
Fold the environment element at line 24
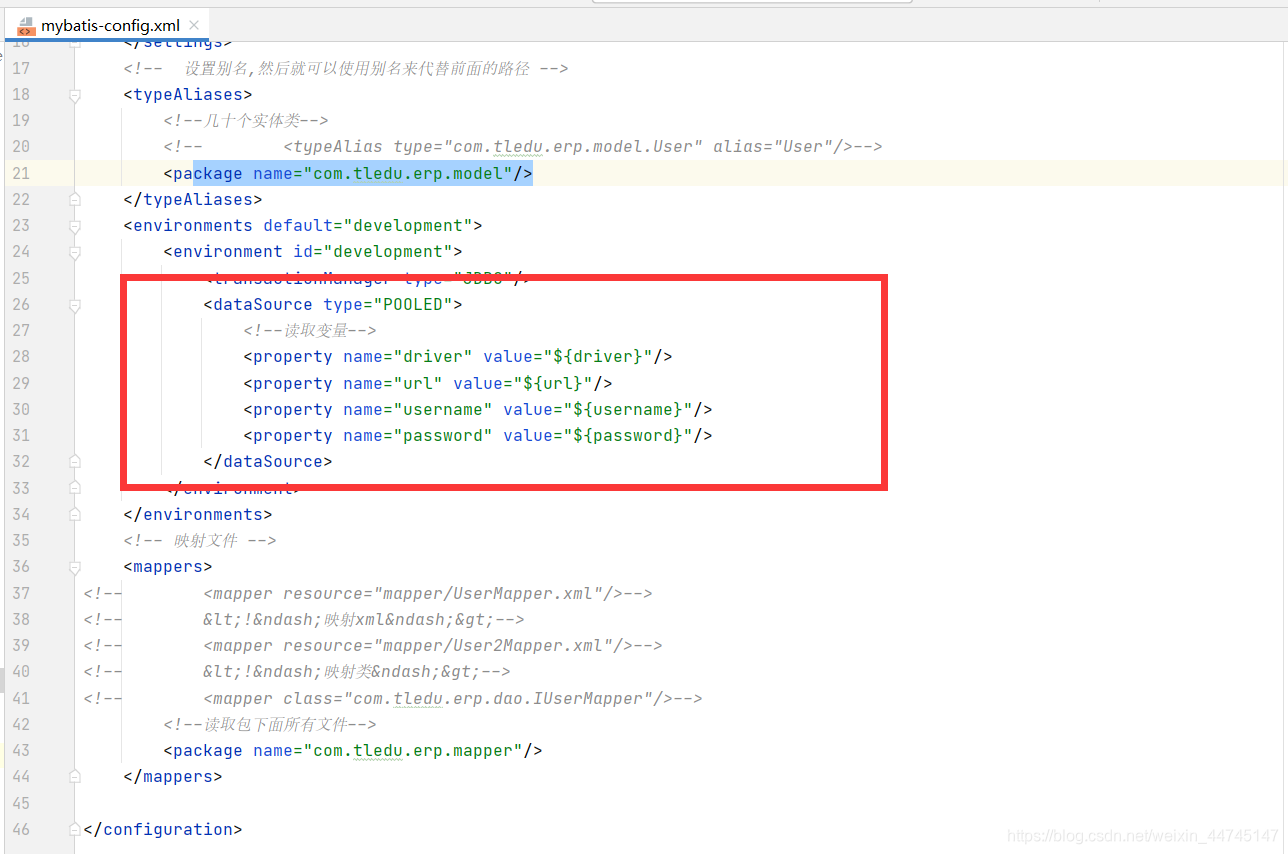click(75, 252)
